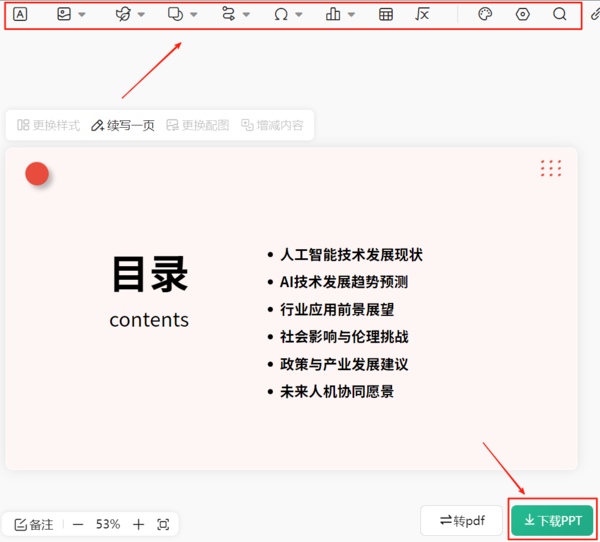
Task: Click the fit-to-screen icon
Action: tap(163, 524)
